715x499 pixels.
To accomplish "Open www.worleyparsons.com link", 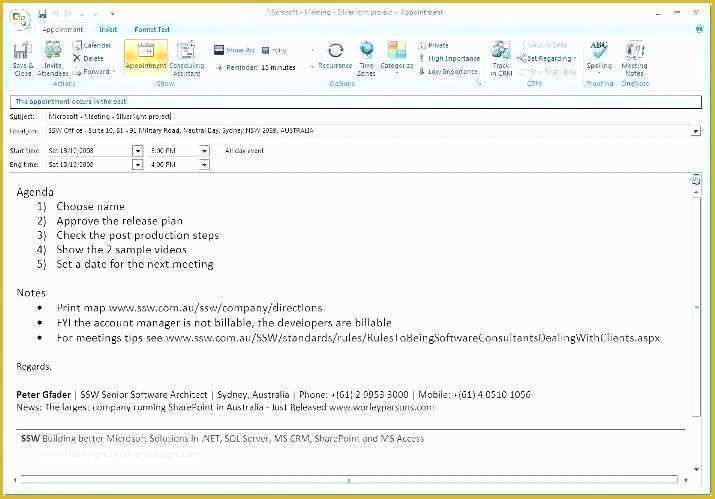I will pos(381,407).
